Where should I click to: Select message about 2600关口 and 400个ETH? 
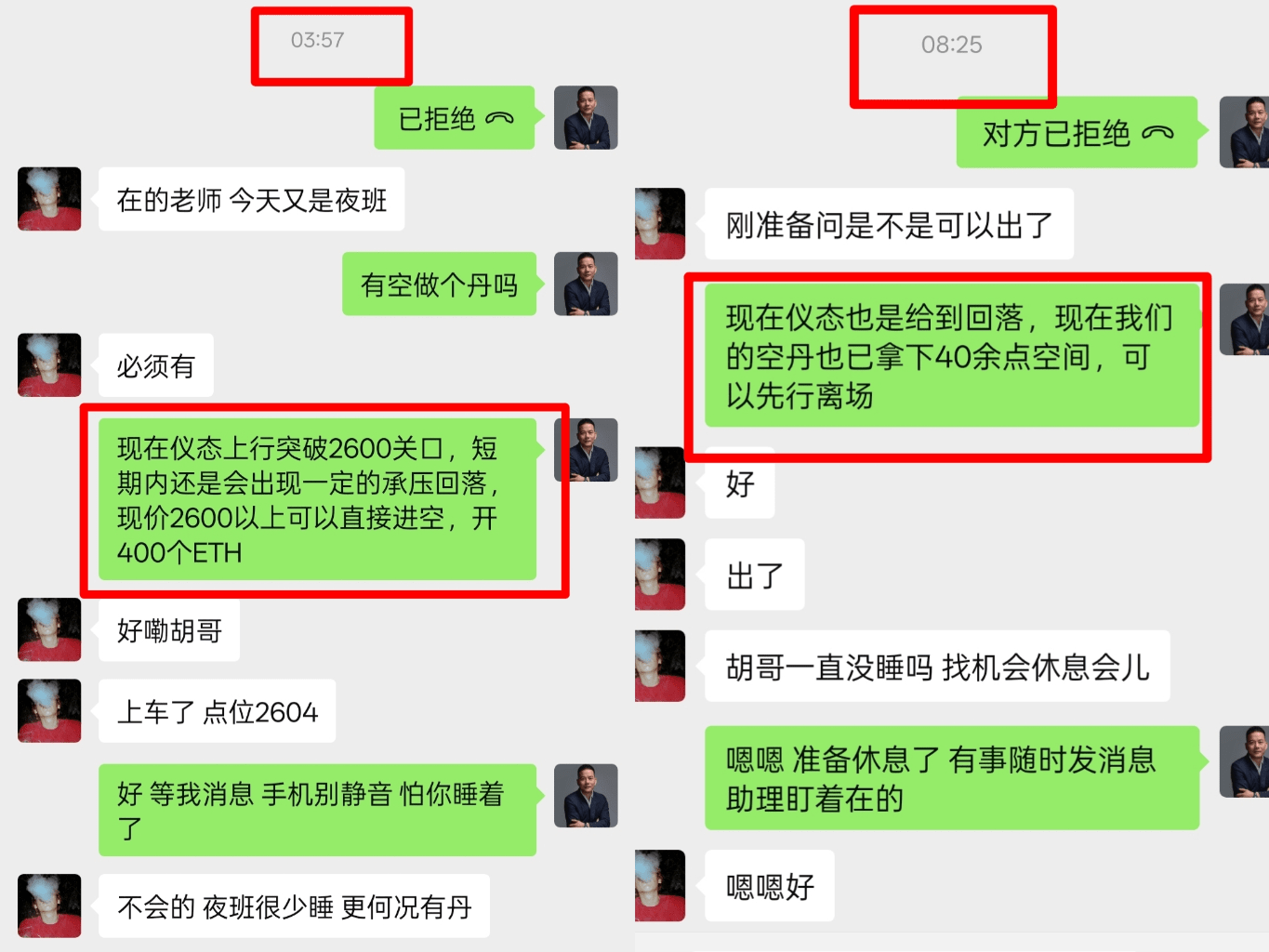318,499
